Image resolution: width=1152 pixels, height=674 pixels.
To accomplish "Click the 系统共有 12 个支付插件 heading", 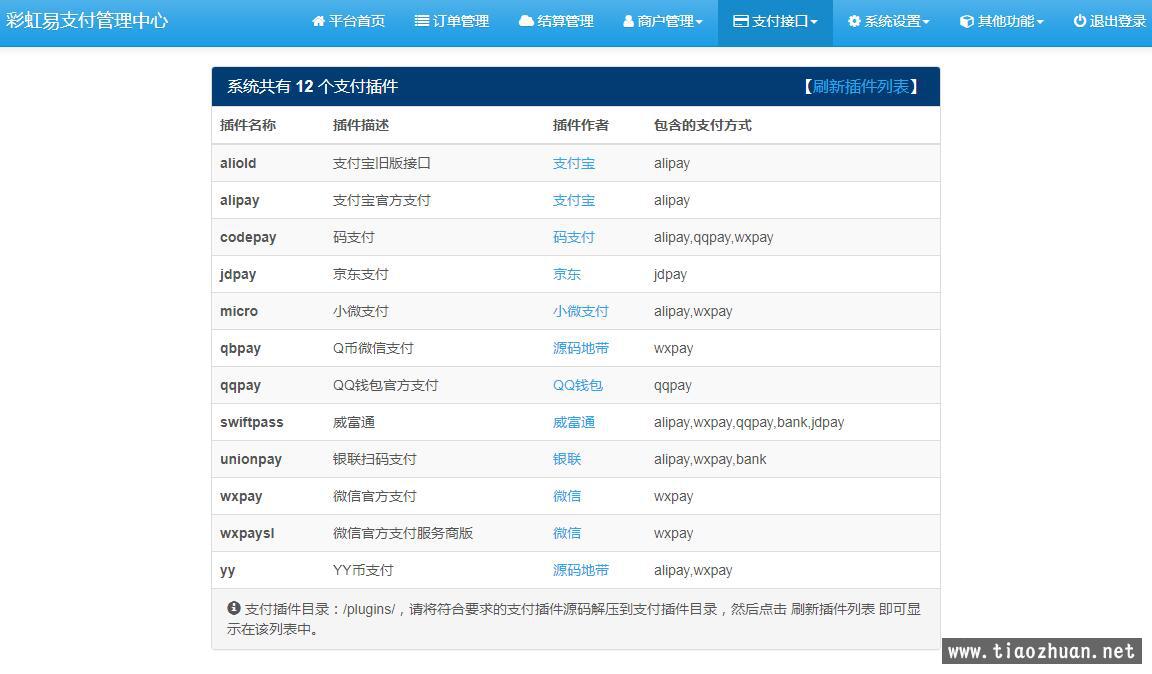I will pos(312,87).
